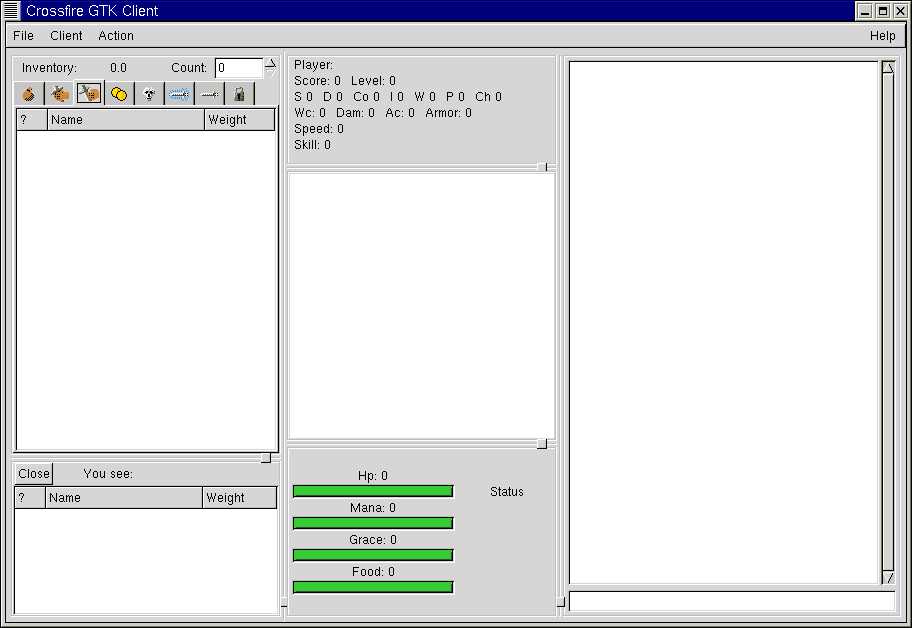Click the "Mana: 0" label
Screen dimensions: 912x628
[x=373, y=508]
